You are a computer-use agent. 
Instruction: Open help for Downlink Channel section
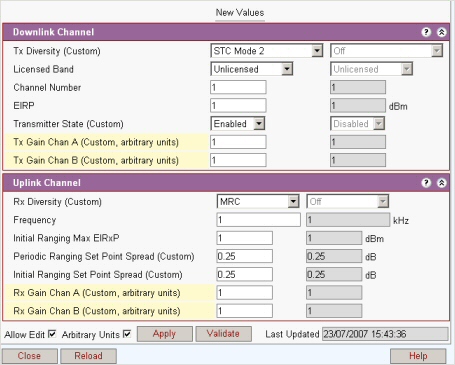[426, 32]
